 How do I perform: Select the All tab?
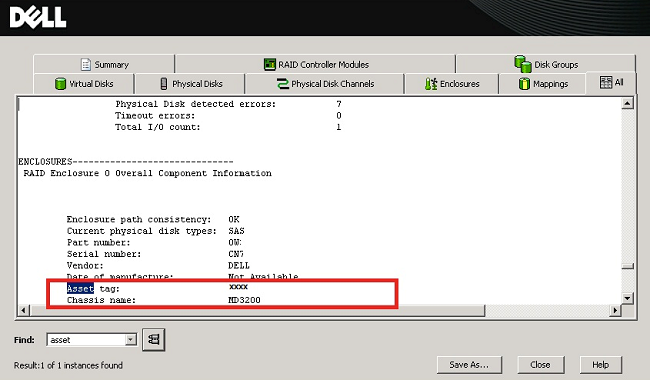611,82
